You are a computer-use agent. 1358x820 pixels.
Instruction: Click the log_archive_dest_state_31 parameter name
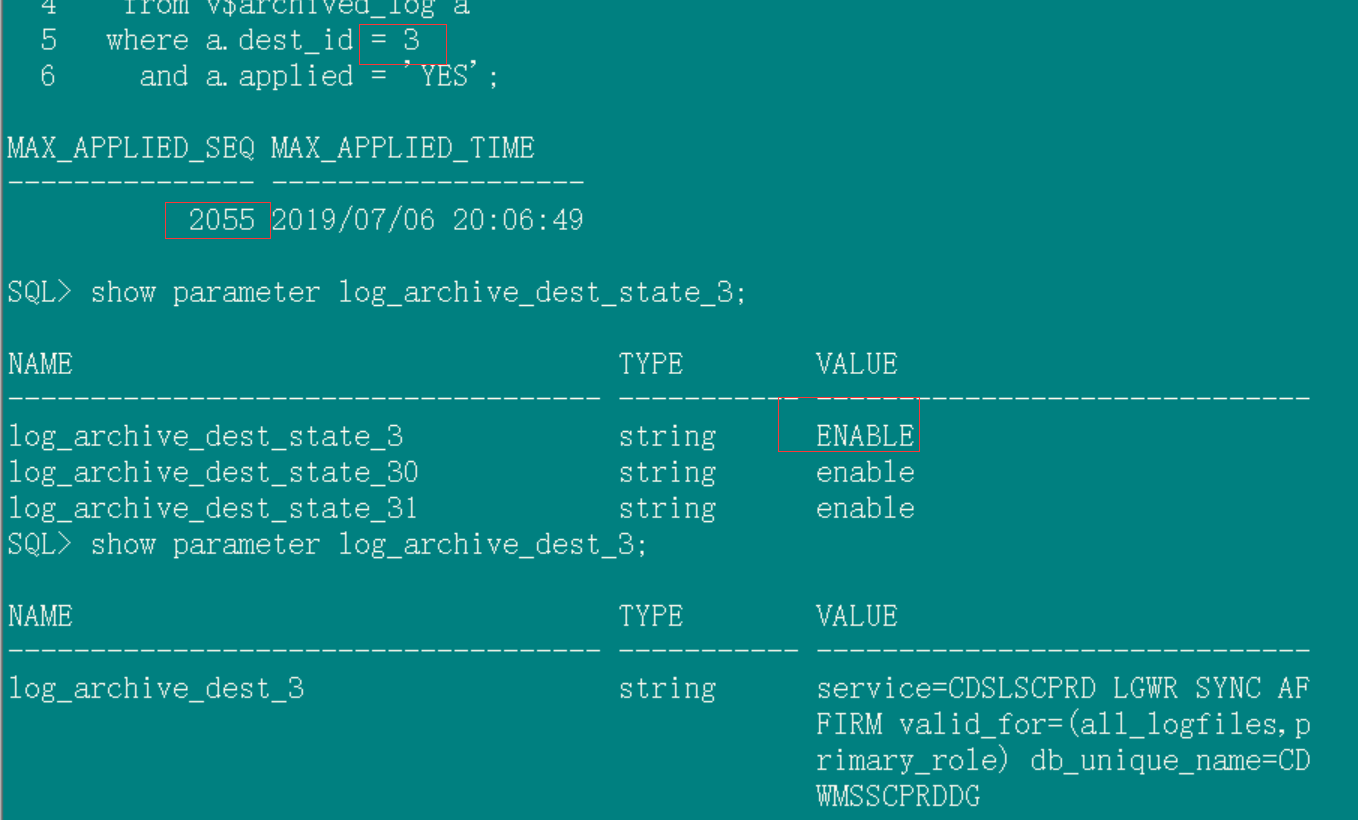tap(213, 508)
